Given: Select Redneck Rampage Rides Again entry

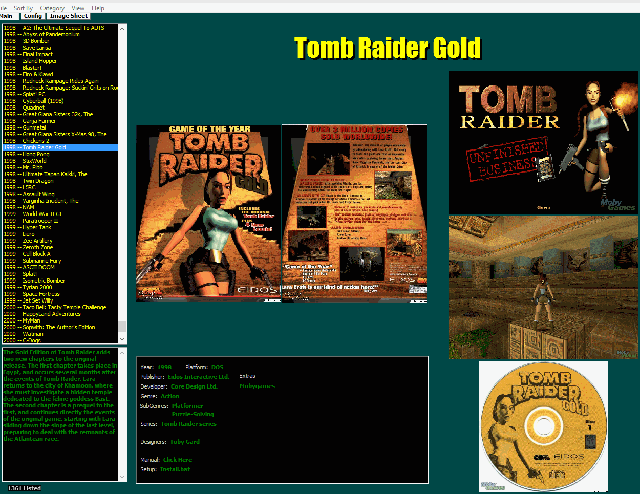Looking at the screenshot, I should (60, 81).
